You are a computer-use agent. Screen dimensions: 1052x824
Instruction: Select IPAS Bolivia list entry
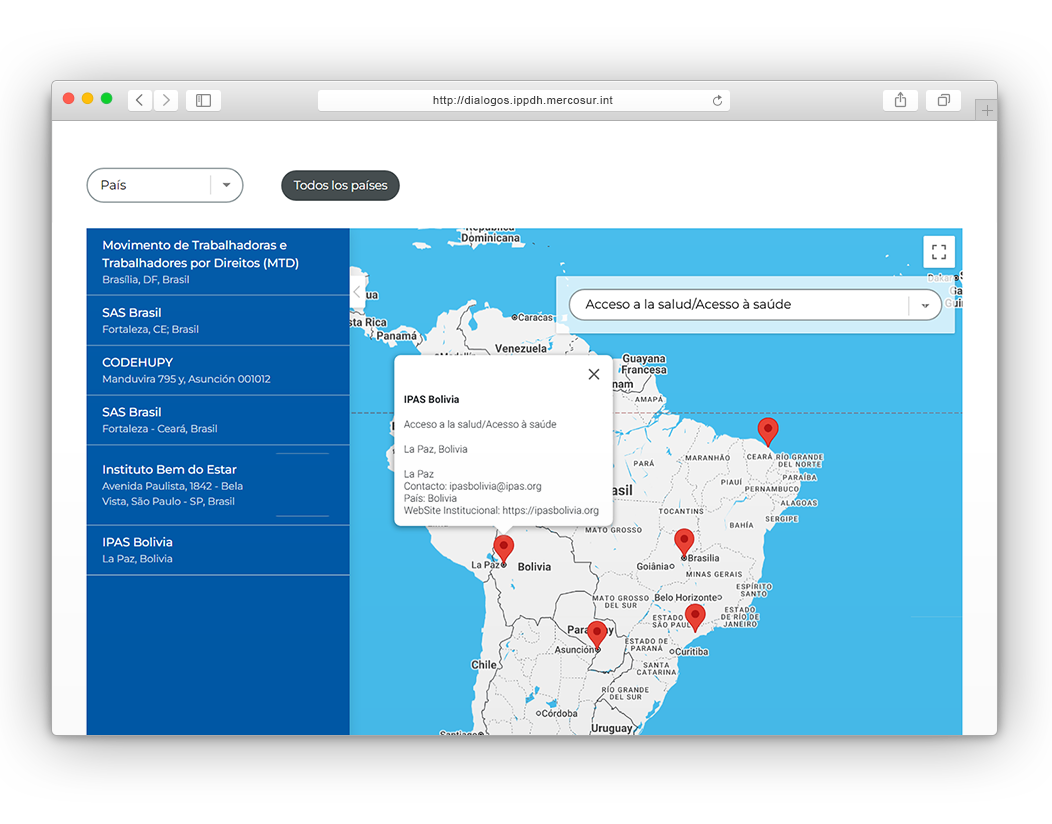coord(218,550)
